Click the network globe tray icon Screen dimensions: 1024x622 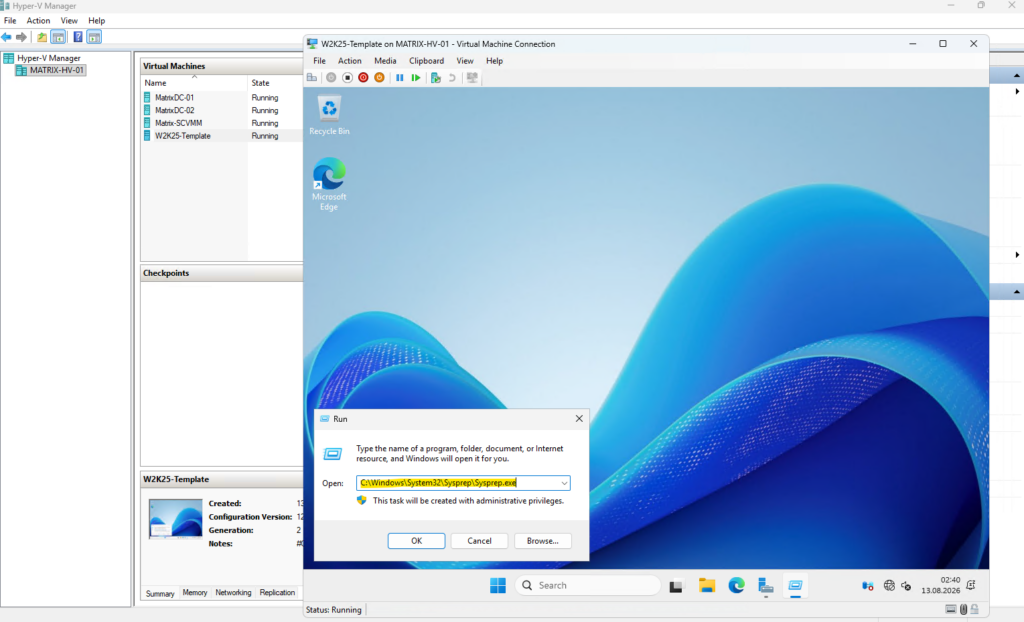pos(889,585)
